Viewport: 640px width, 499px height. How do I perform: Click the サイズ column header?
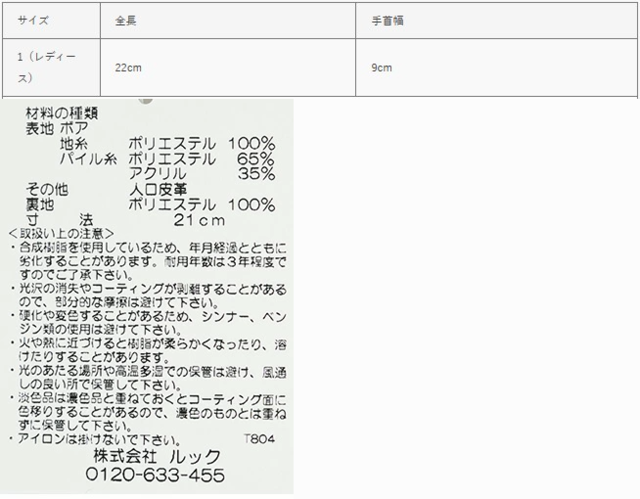(x=31, y=19)
